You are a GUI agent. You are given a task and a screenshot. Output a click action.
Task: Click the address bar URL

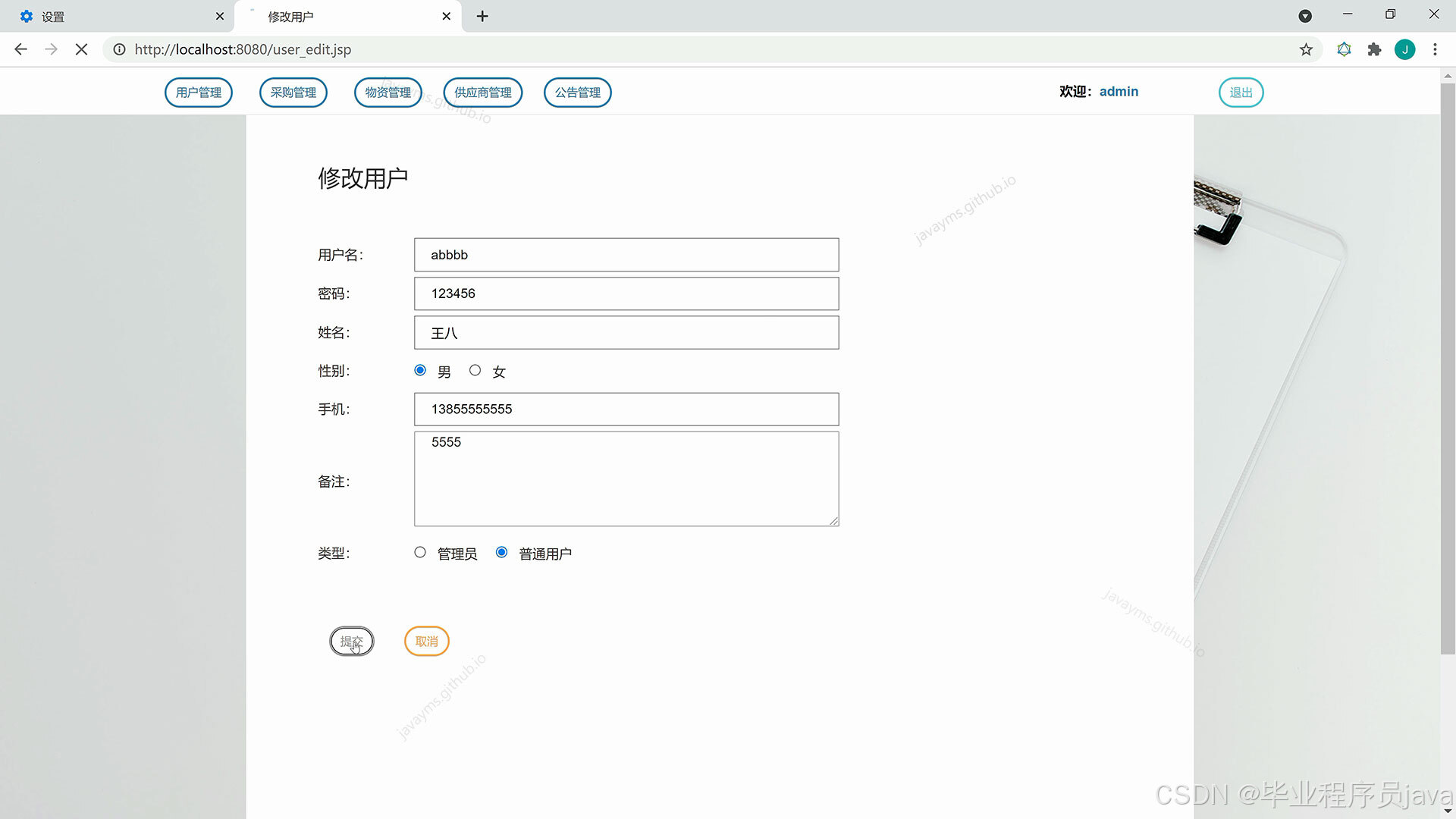243,49
